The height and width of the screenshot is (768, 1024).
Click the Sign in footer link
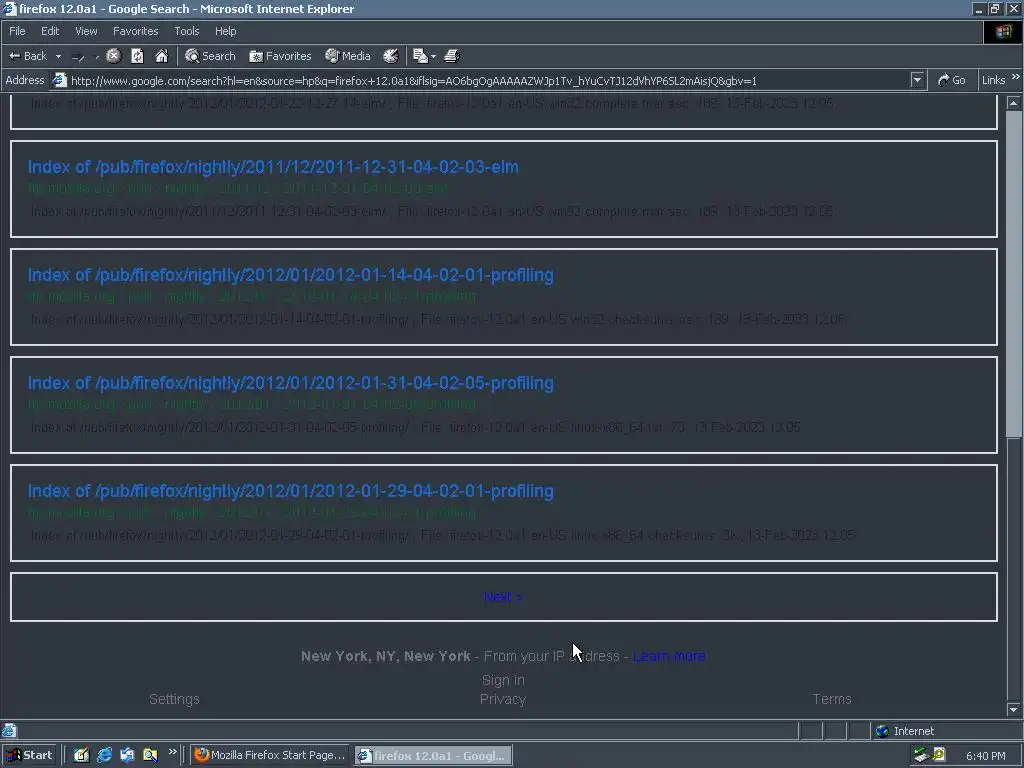[x=503, y=680]
